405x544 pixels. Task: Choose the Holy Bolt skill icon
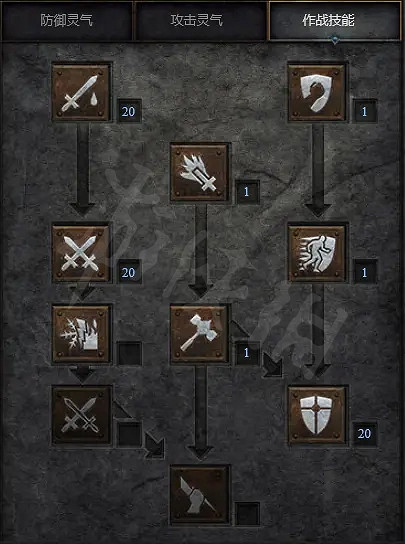tap(200, 172)
